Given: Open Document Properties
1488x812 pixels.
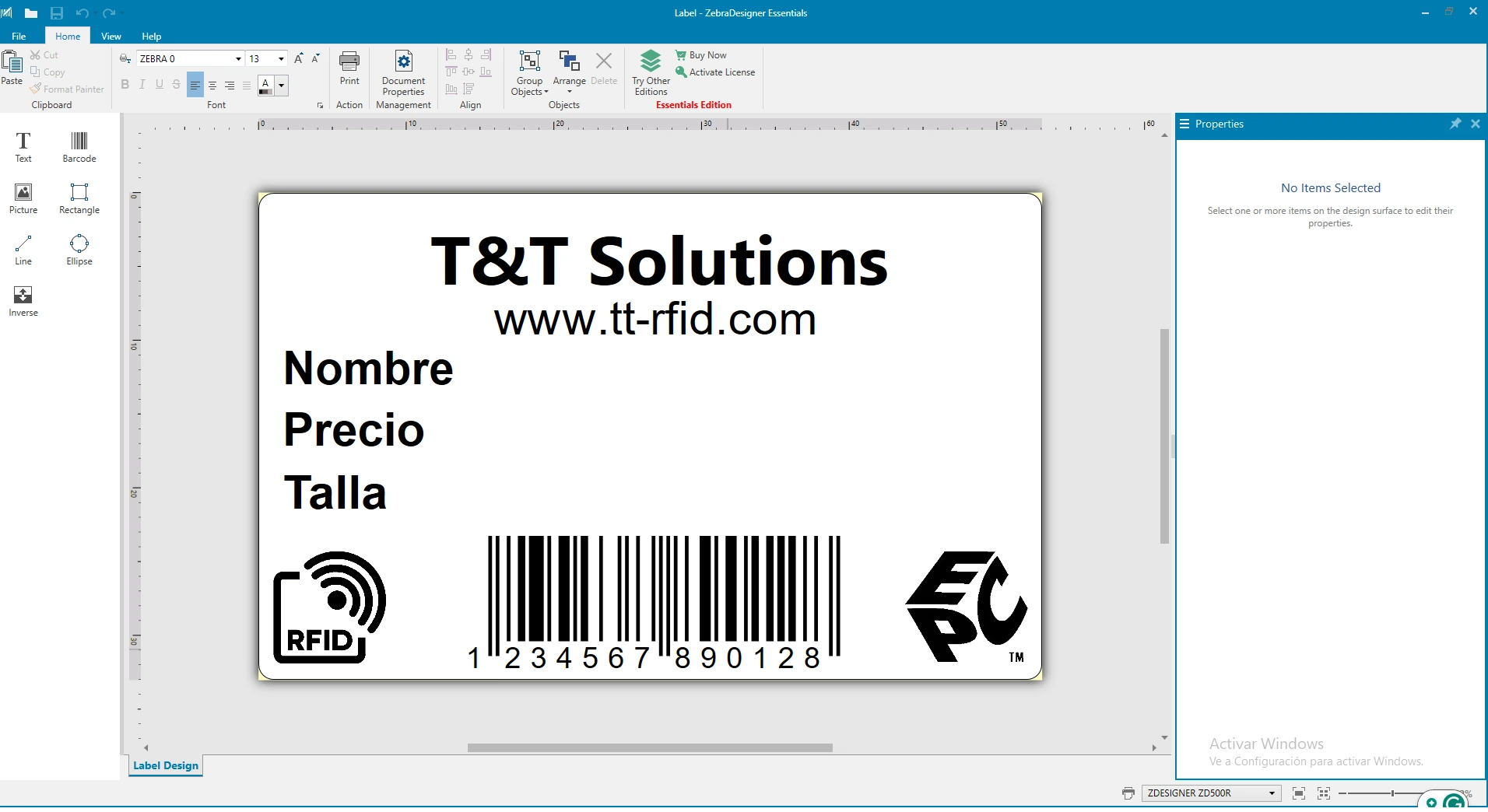Looking at the screenshot, I should point(403,72).
